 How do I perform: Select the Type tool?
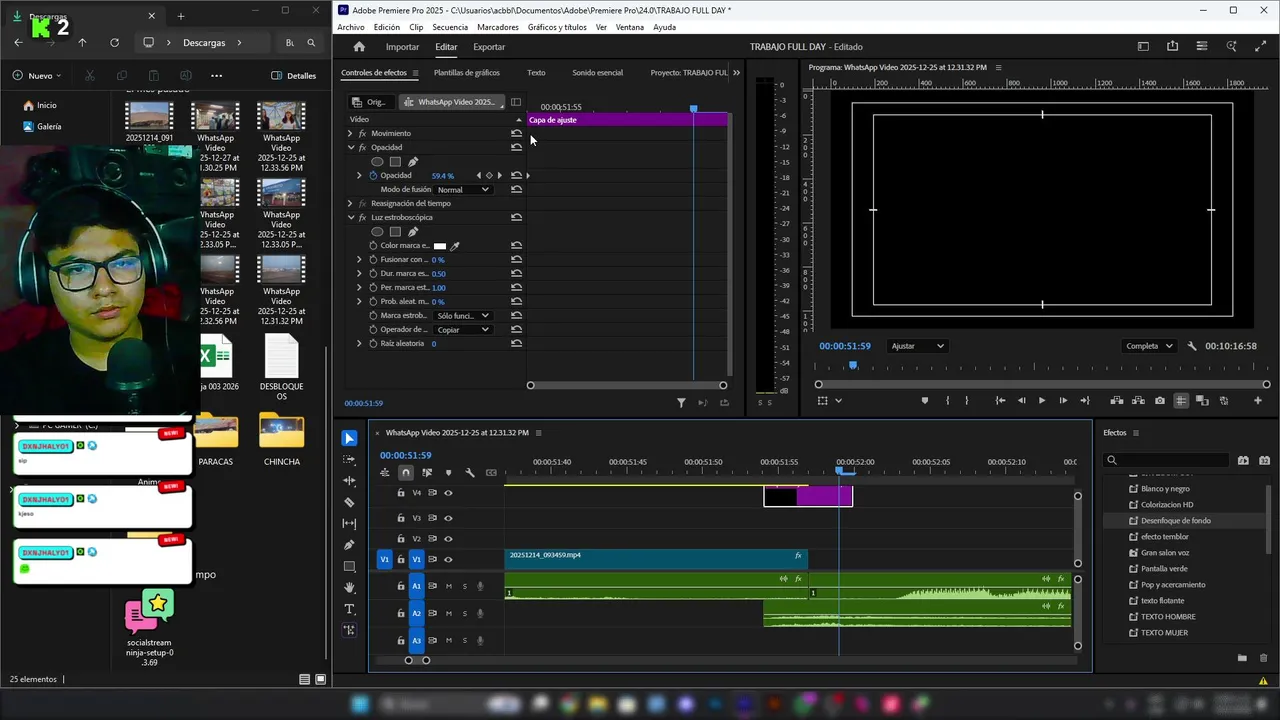click(x=349, y=609)
